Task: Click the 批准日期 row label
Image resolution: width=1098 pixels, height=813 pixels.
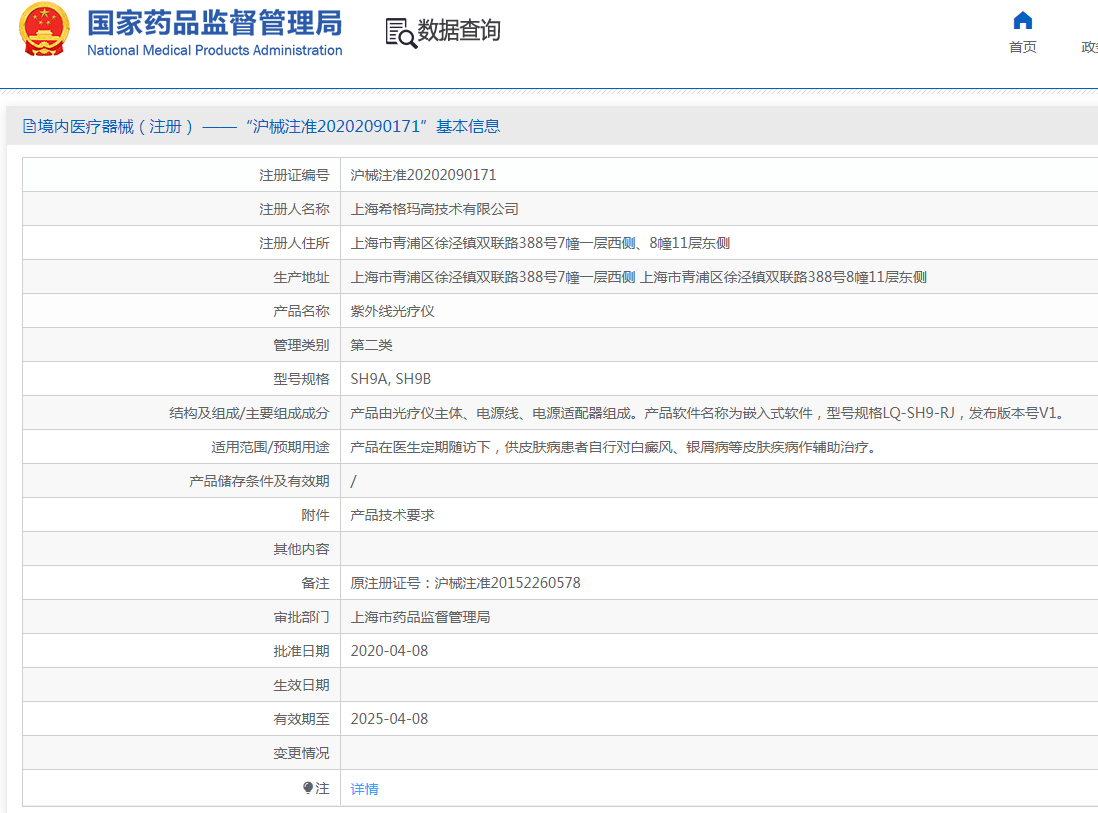Action: [301, 651]
